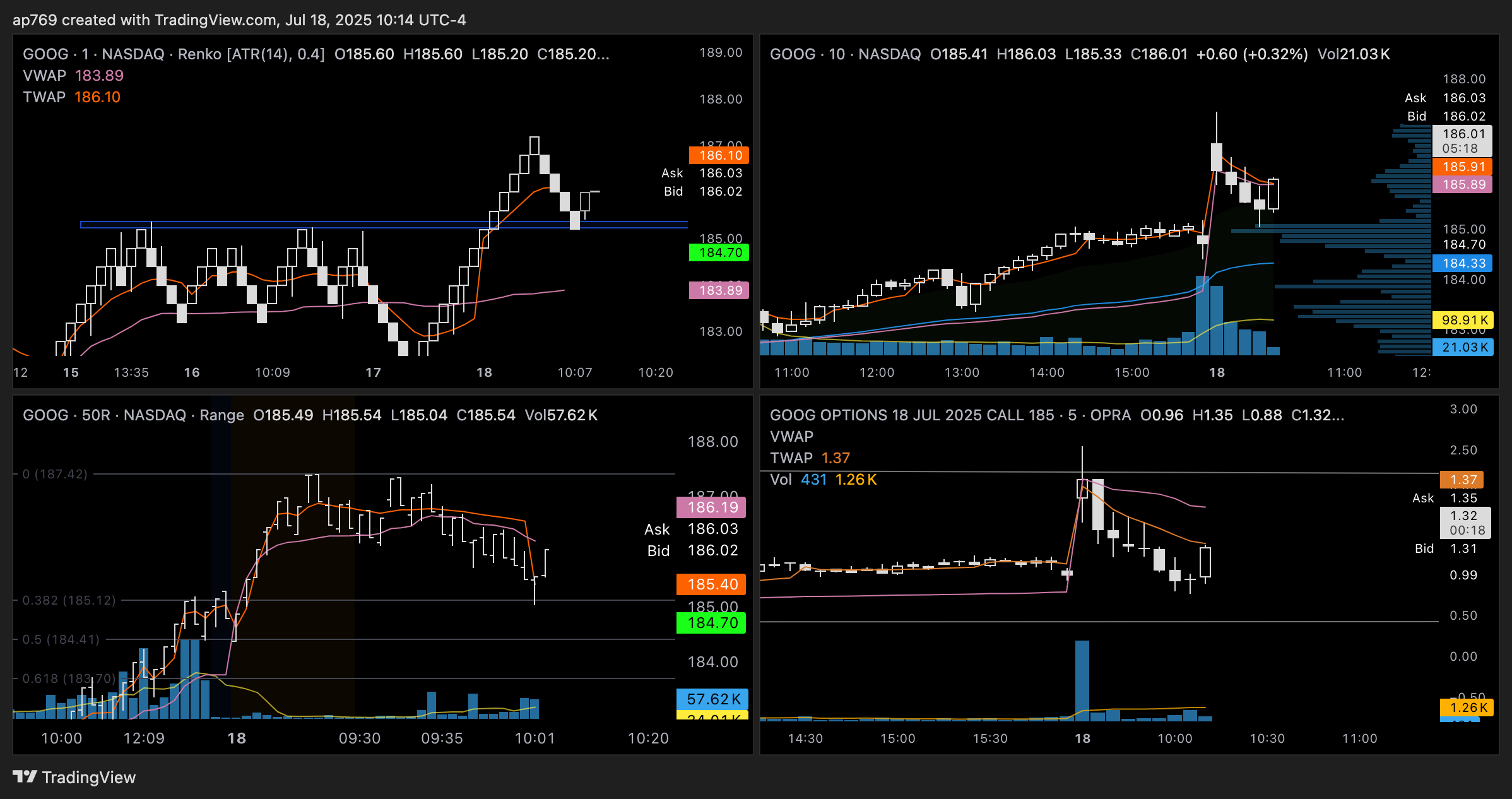Click the Ask 186.03 label on Renko chart
The image size is (1512, 799).
coord(702,173)
